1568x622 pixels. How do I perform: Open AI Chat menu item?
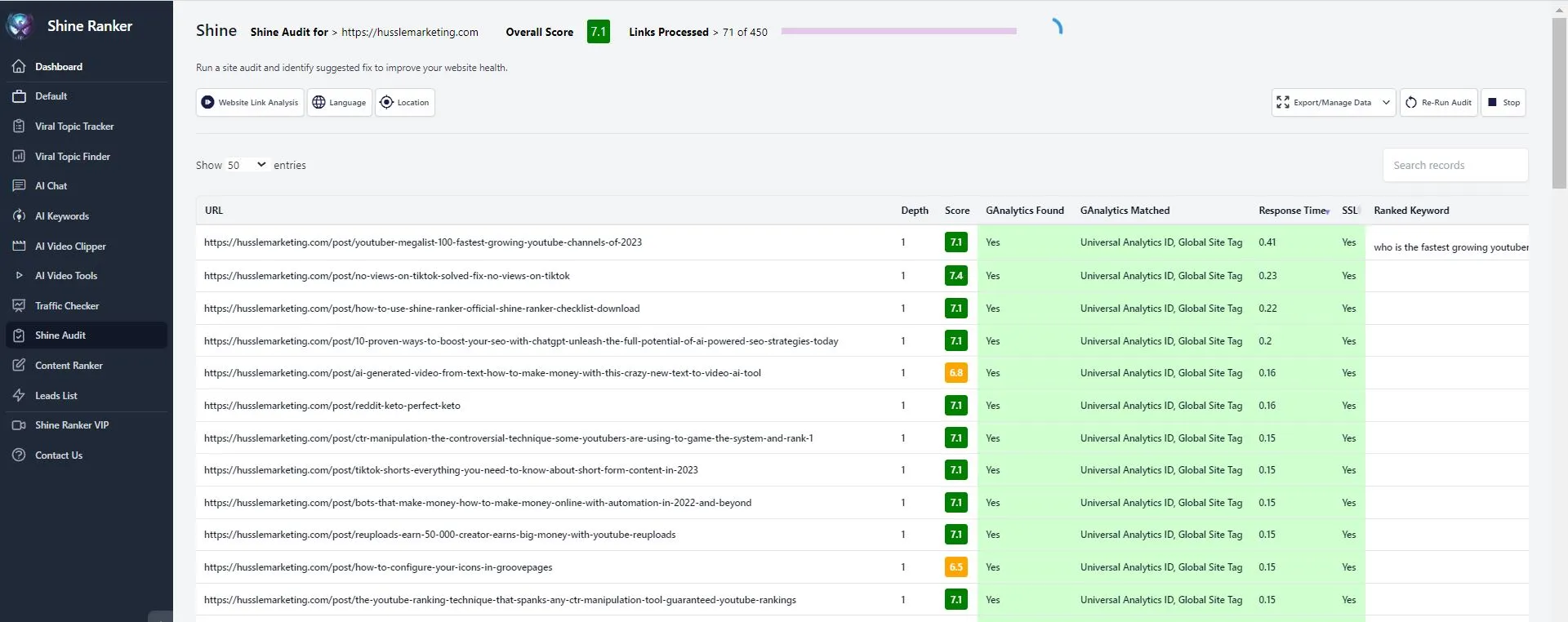51,186
